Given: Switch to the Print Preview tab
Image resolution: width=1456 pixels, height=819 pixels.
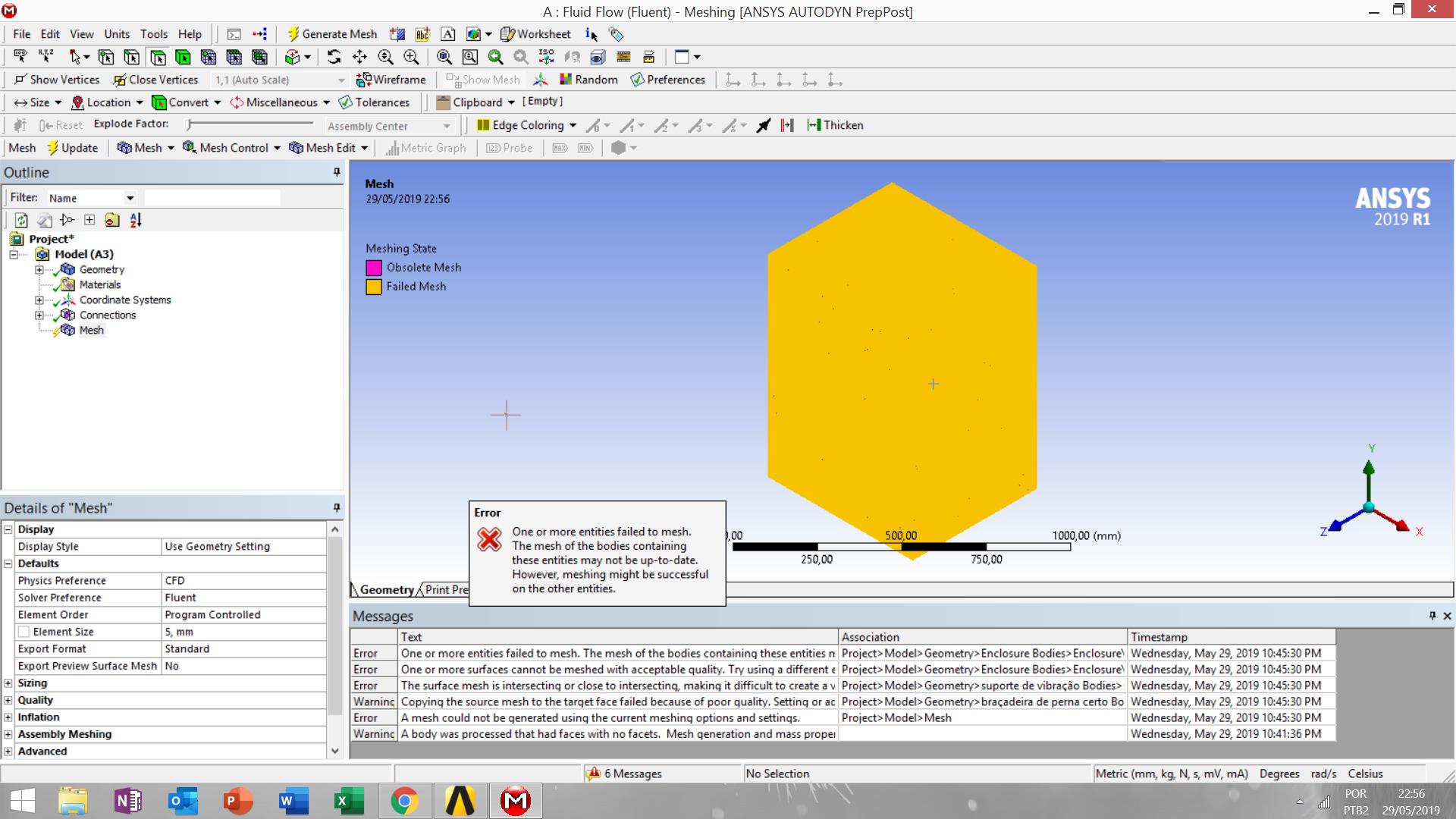Looking at the screenshot, I should 446,590.
